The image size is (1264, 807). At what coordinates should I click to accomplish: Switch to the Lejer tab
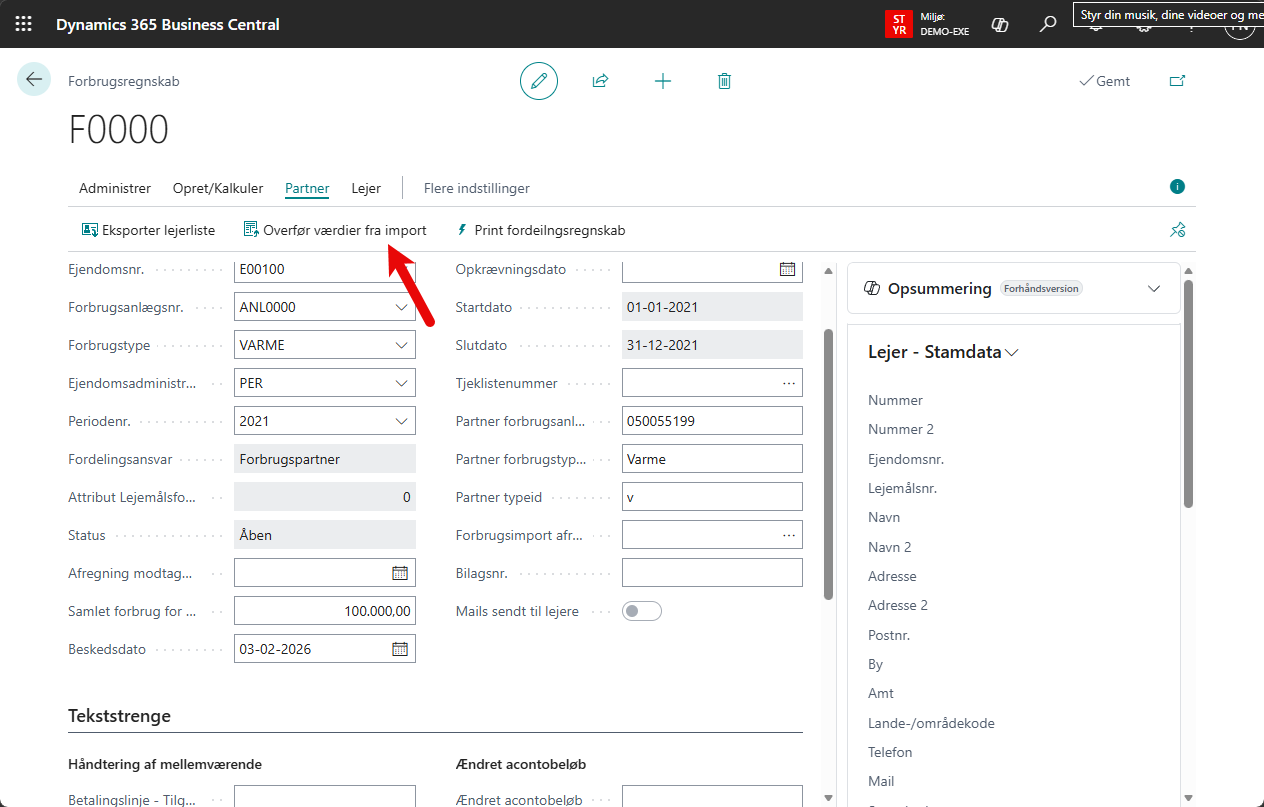click(x=366, y=188)
